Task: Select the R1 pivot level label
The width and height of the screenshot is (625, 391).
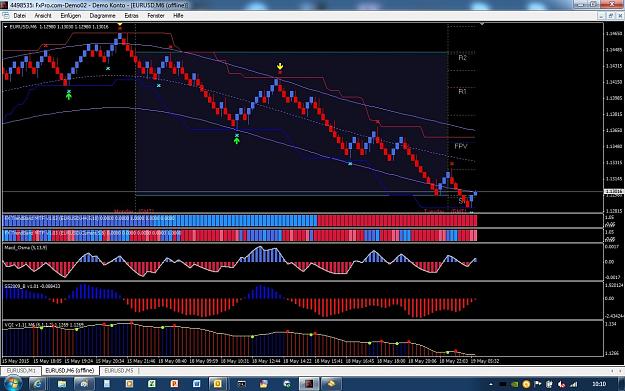Action: tap(462, 92)
